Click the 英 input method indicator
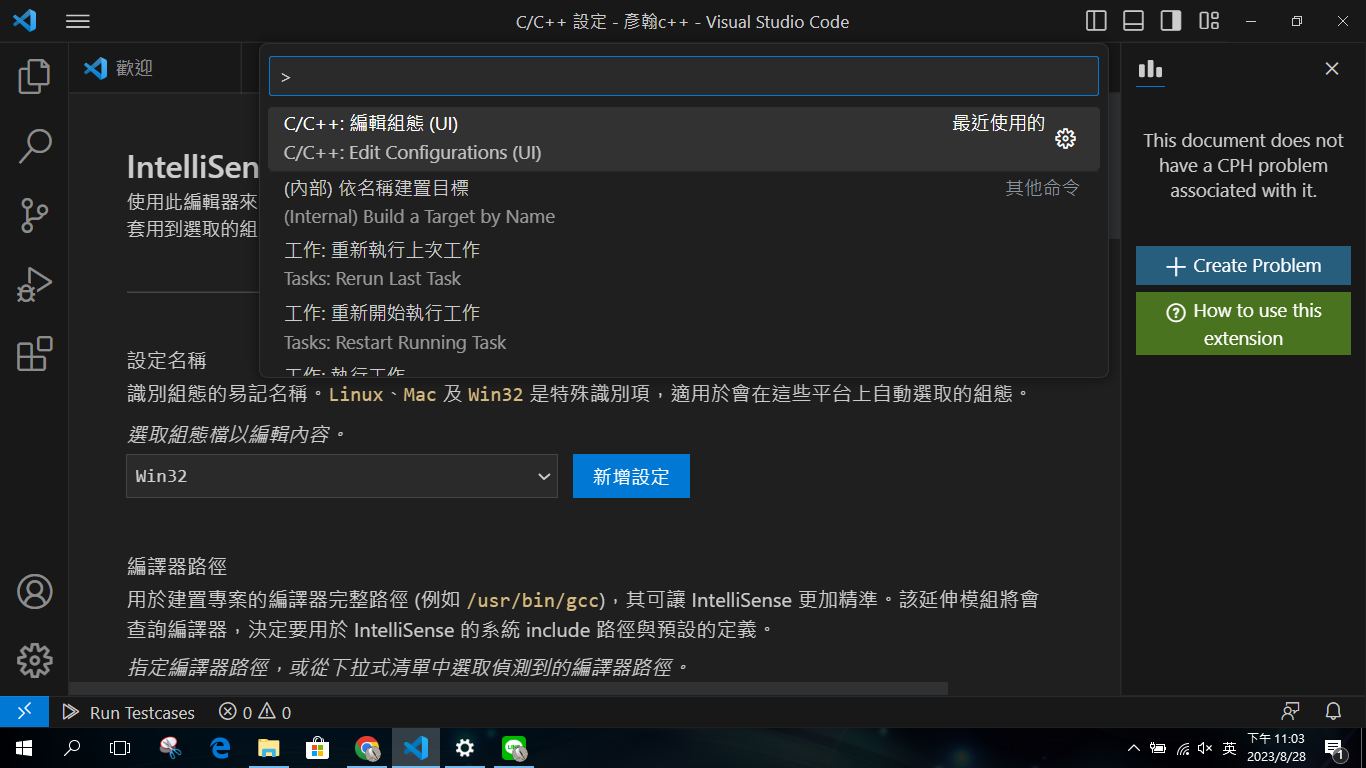This screenshot has height=768, width=1366. coord(1229,747)
